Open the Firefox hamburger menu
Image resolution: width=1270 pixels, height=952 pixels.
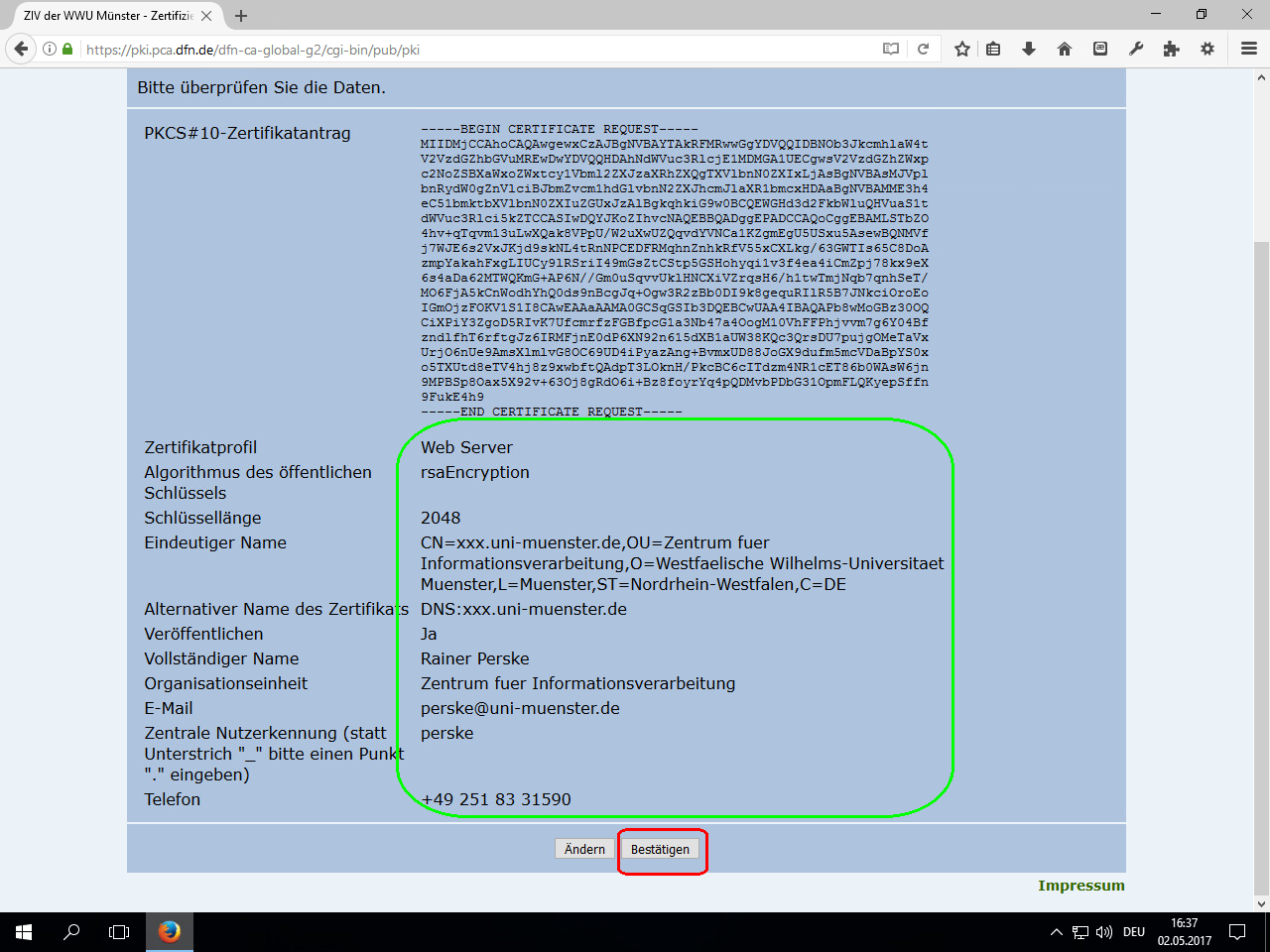click(1249, 49)
